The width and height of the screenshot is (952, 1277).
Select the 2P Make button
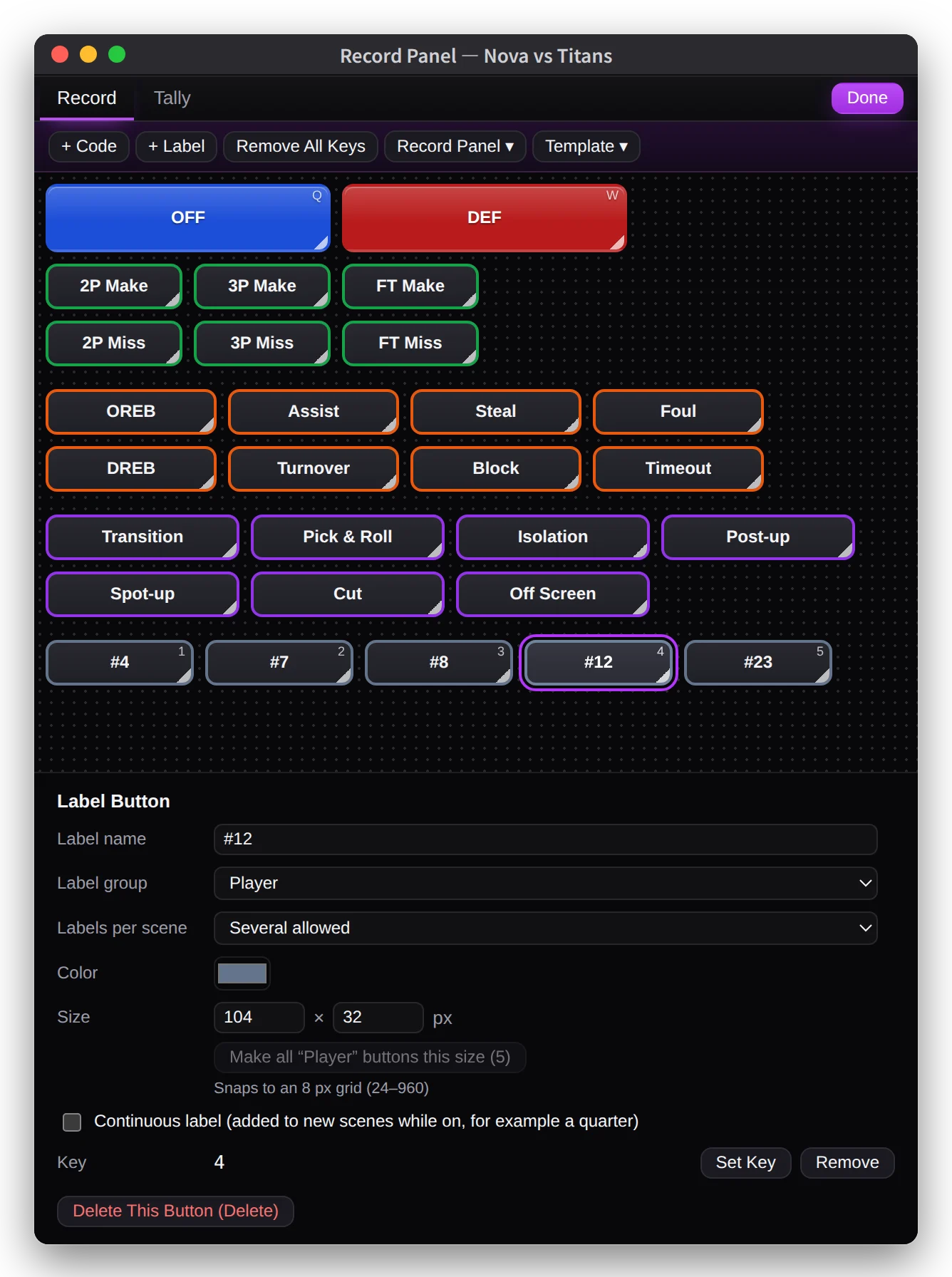point(114,286)
